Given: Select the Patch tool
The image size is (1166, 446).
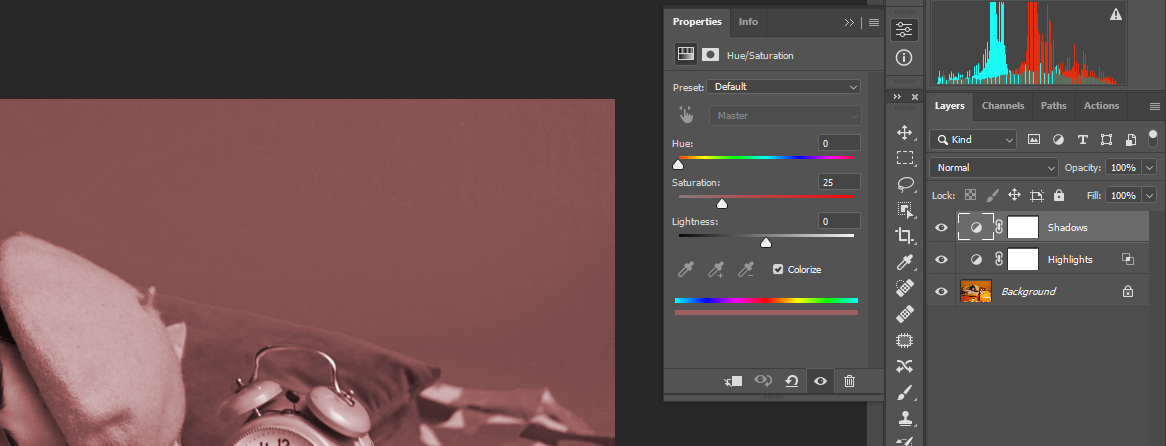Looking at the screenshot, I should pos(904,340).
